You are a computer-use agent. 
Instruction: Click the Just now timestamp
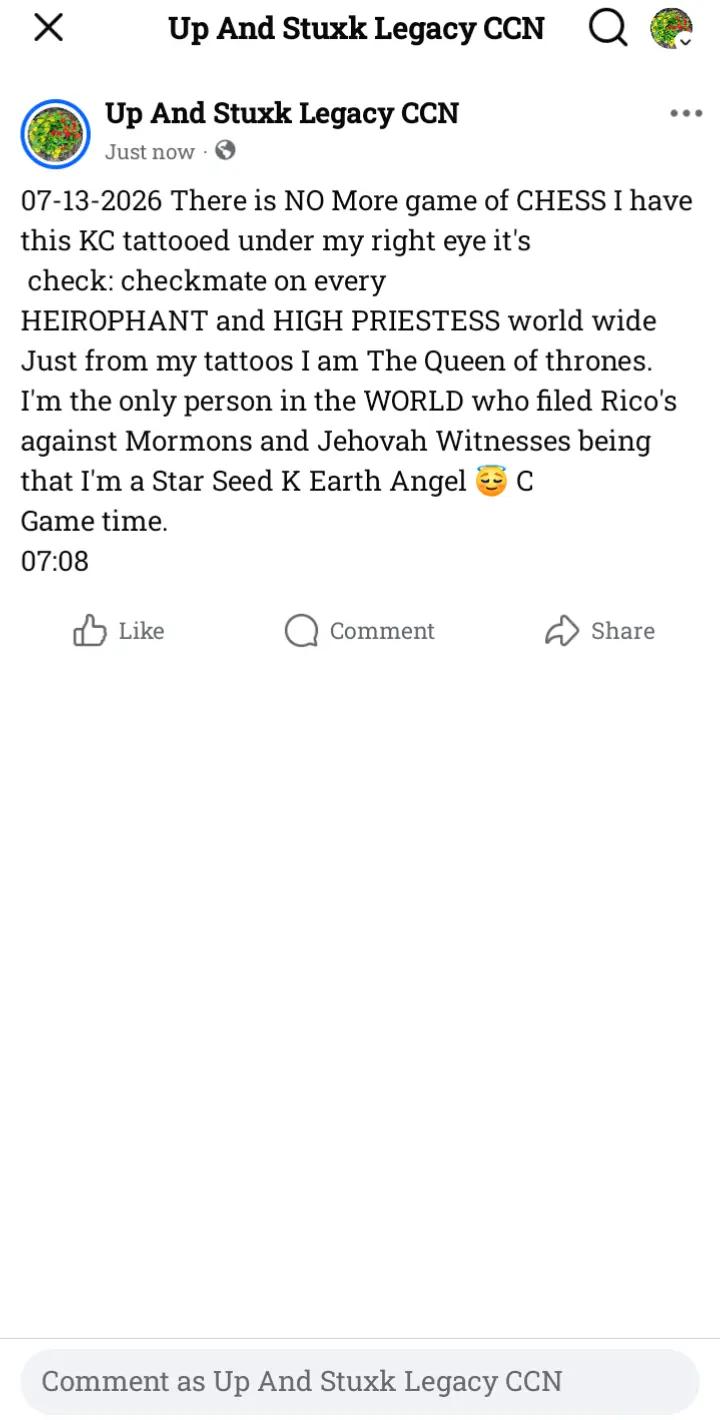150,152
